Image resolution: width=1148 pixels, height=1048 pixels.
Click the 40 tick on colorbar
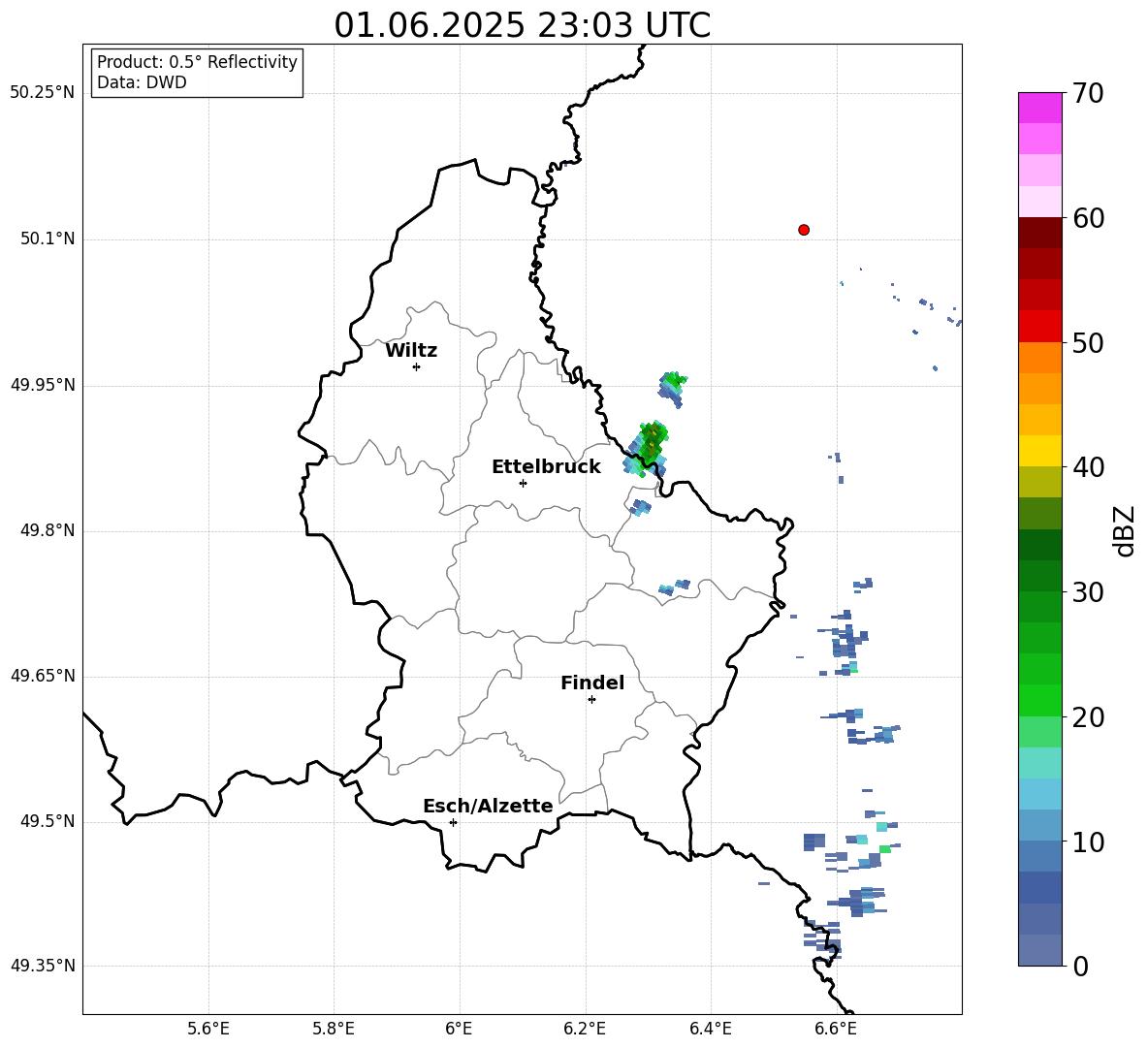pyautogui.click(x=1088, y=467)
